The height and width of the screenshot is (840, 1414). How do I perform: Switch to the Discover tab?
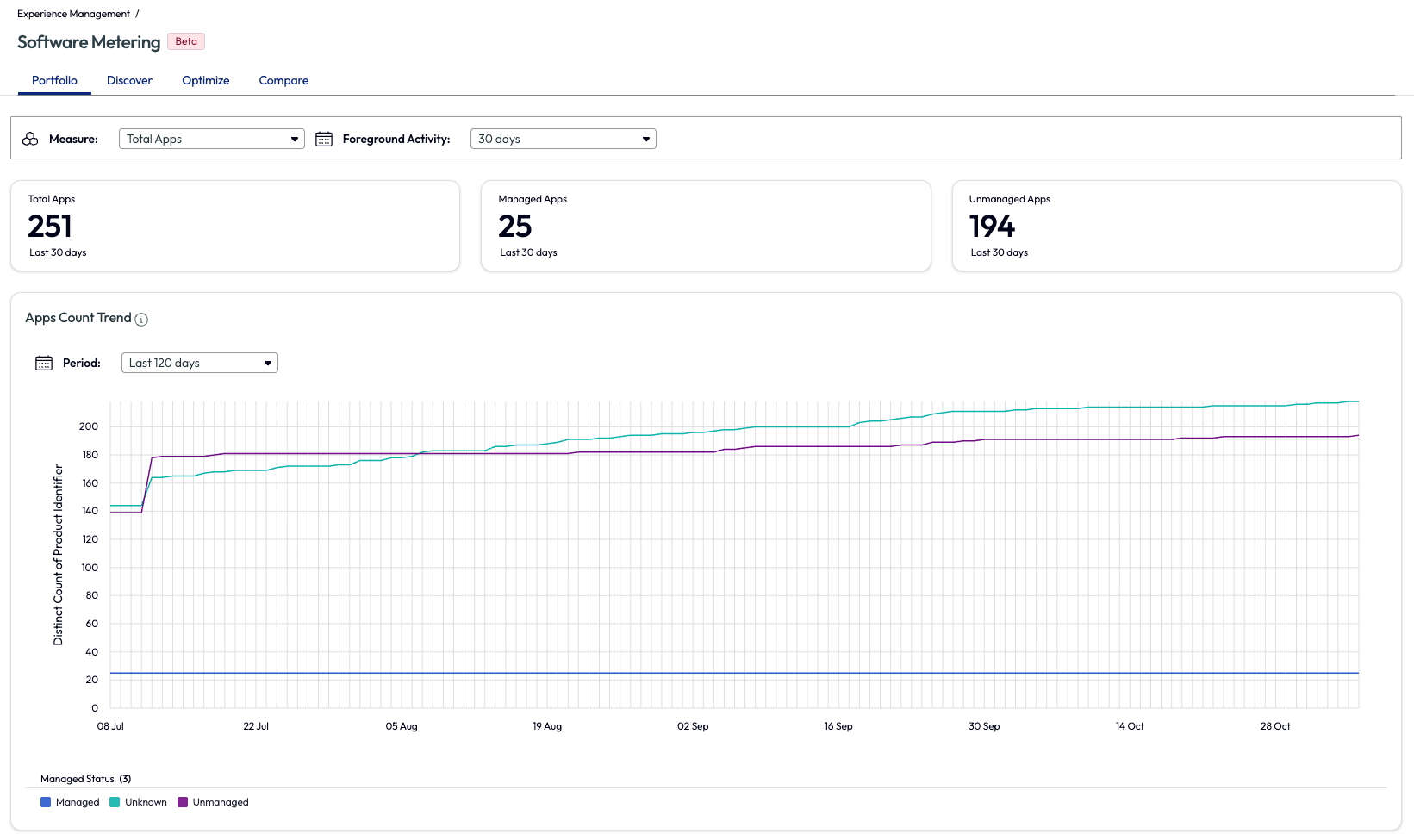point(129,80)
